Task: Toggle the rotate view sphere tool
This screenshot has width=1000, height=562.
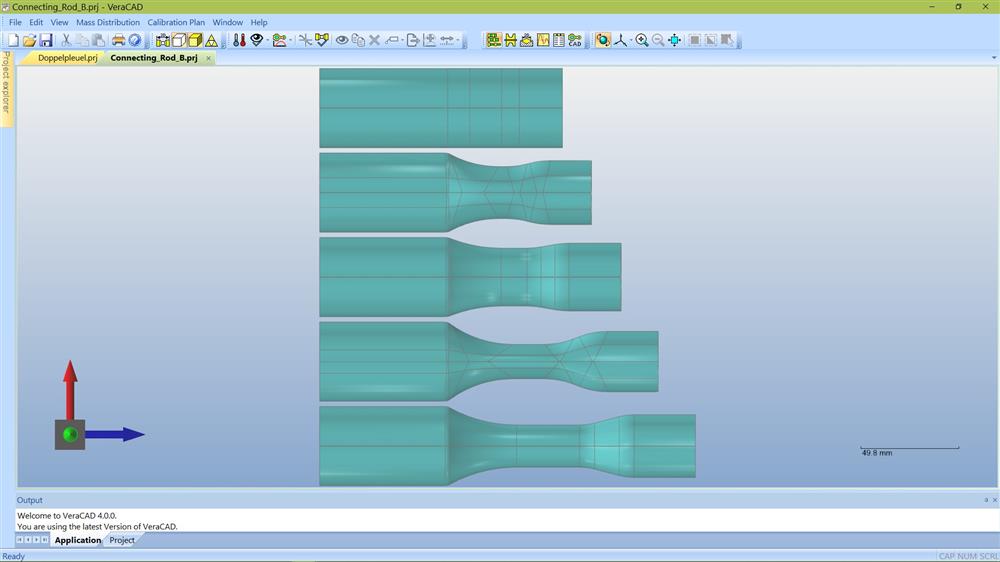Action: tap(602, 40)
